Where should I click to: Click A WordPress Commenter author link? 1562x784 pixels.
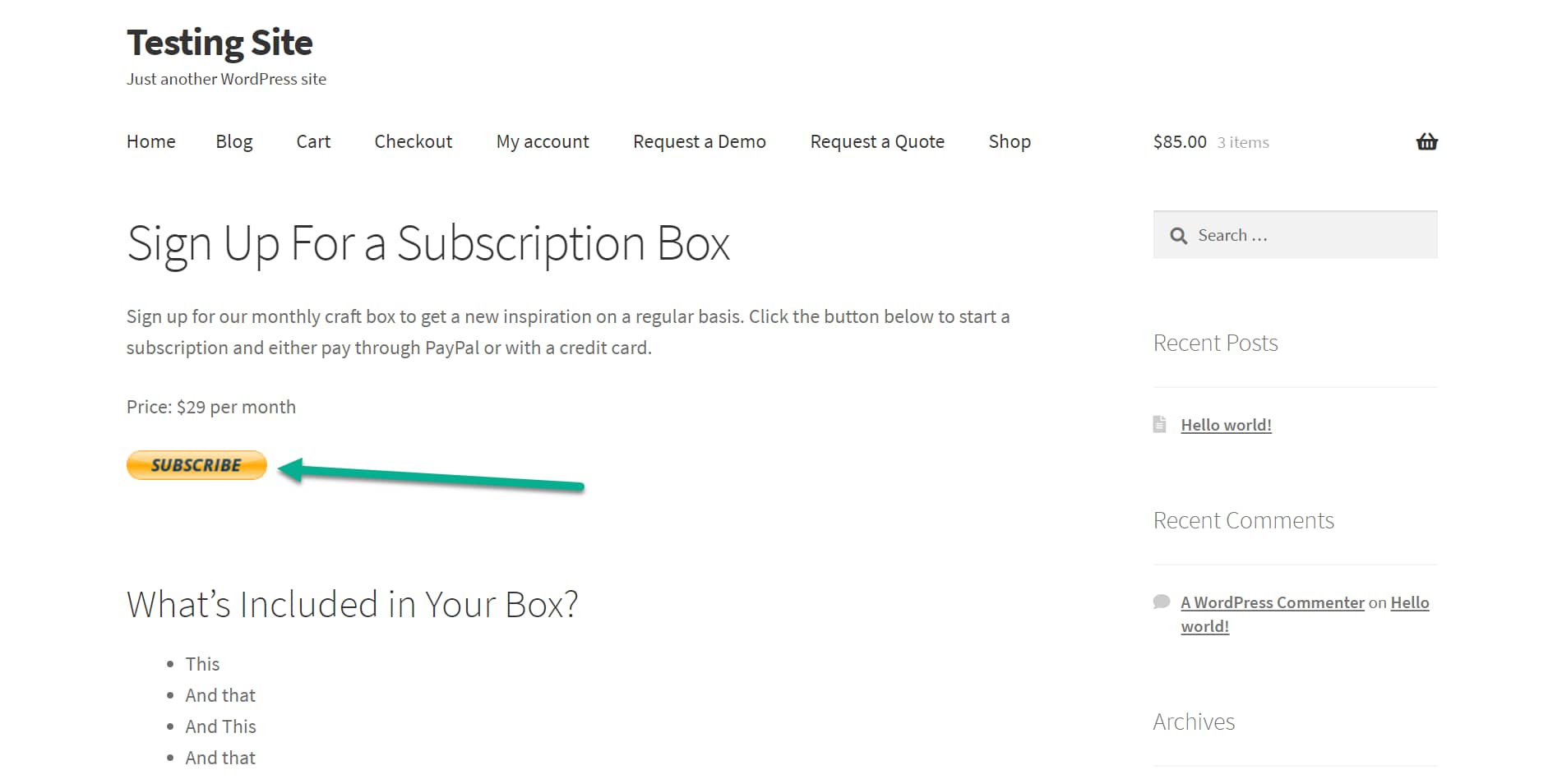click(1272, 602)
